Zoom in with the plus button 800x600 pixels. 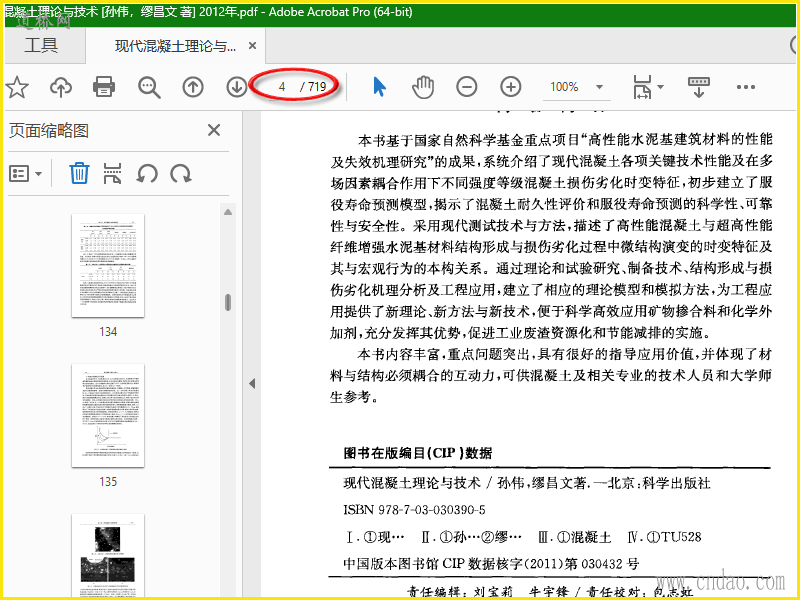click(511, 87)
